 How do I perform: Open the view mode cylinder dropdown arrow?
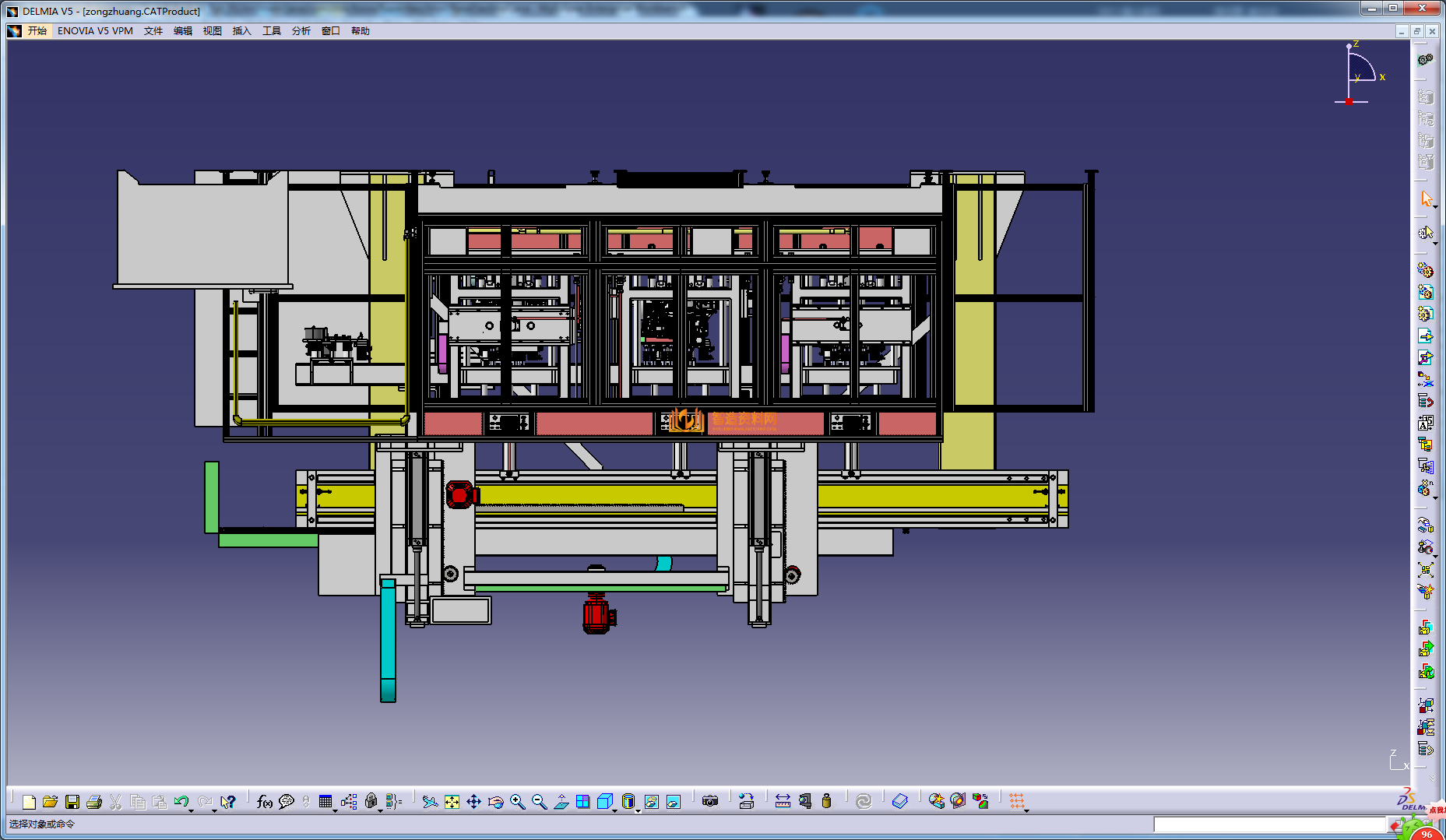click(638, 810)
